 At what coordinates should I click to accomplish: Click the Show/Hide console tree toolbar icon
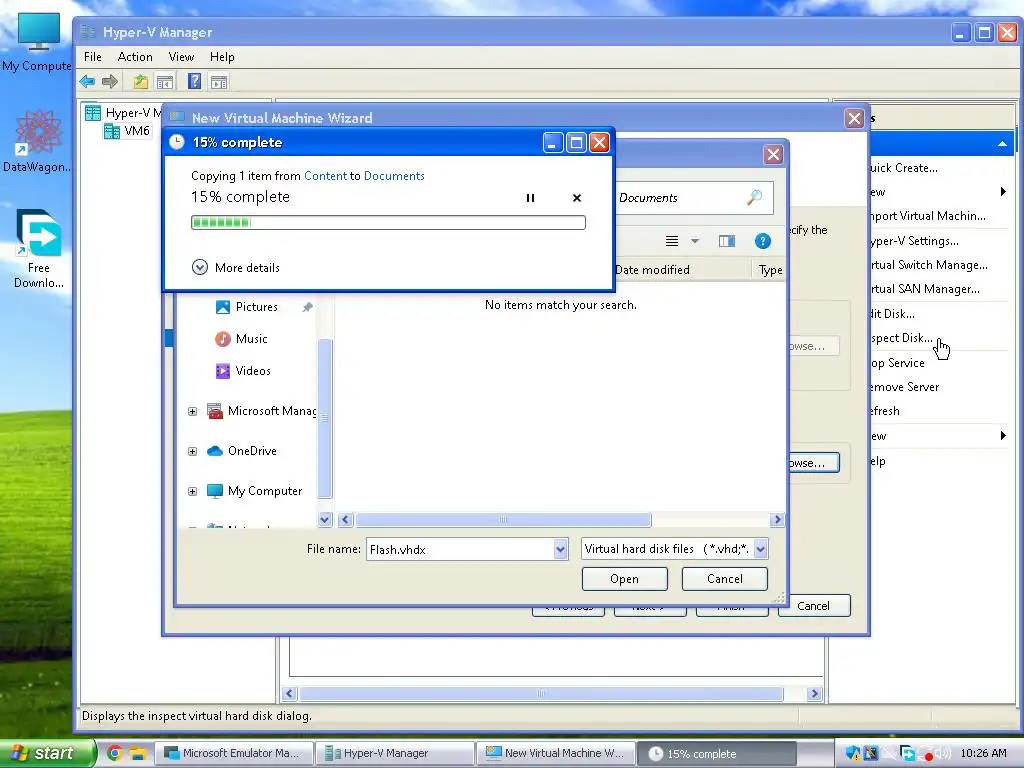(x=165, y=82)
